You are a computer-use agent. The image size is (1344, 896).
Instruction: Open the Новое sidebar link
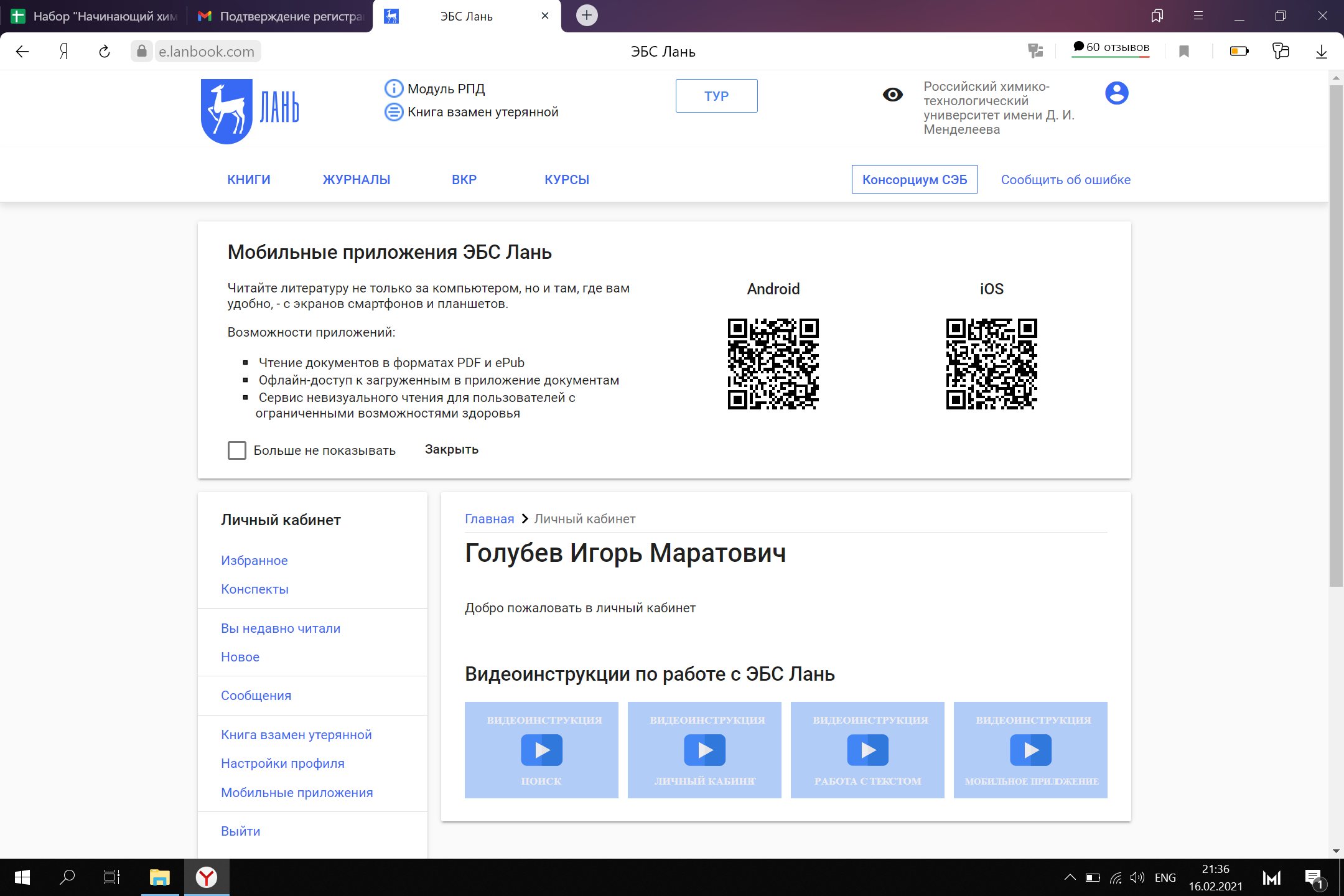tap(240, 657)
